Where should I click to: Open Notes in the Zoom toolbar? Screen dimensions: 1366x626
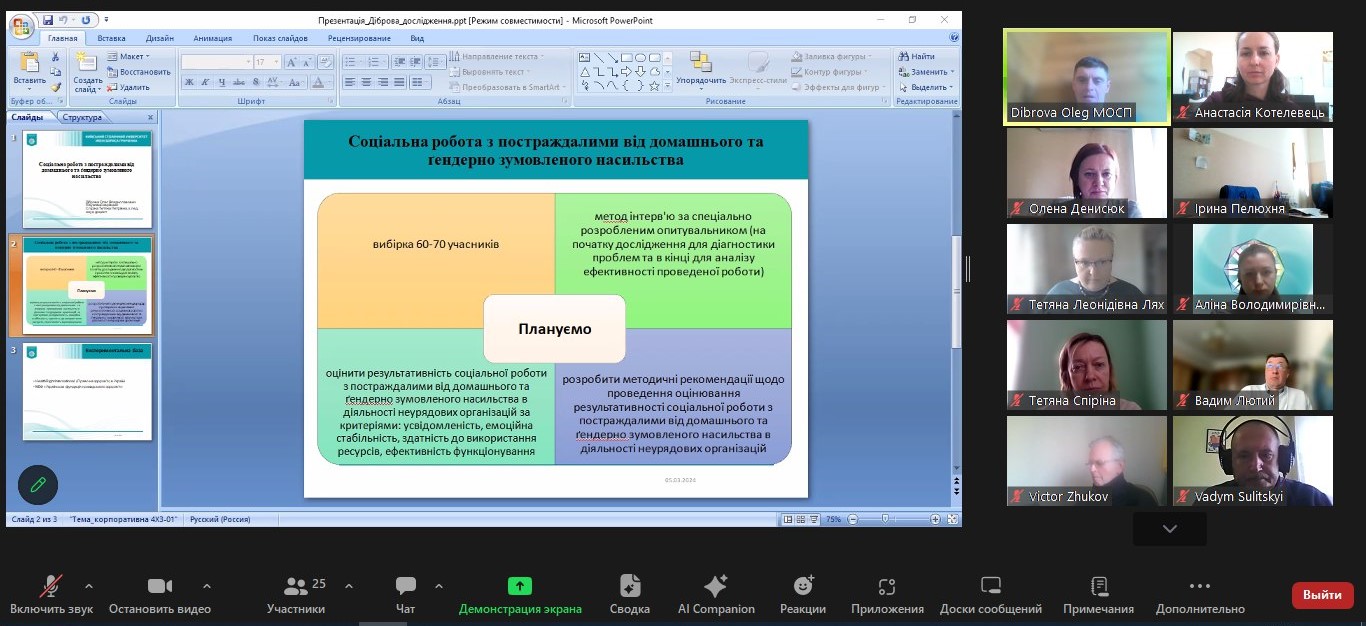coord(1098,587)
